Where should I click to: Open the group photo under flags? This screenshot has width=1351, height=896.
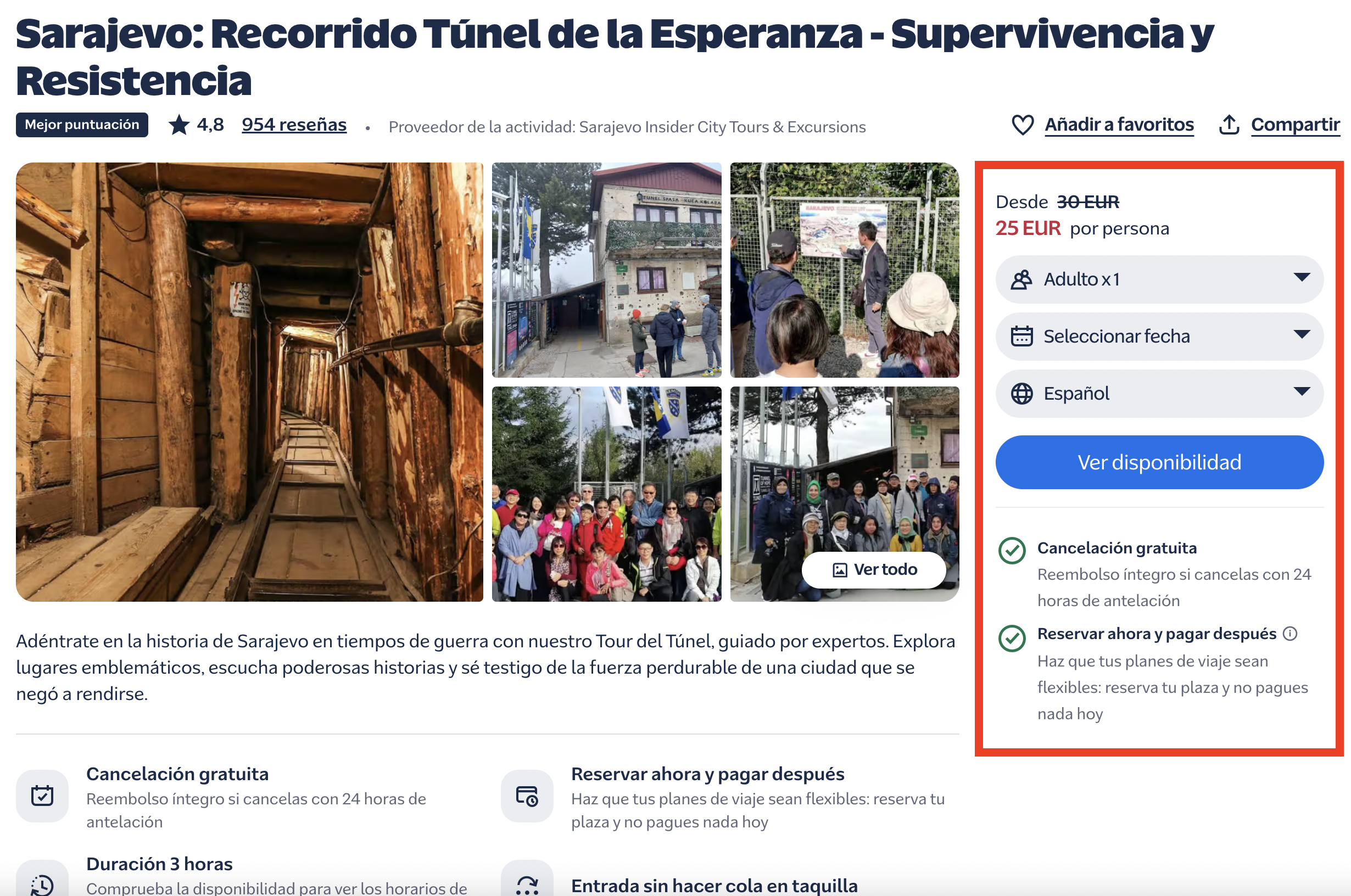point(606,494)
